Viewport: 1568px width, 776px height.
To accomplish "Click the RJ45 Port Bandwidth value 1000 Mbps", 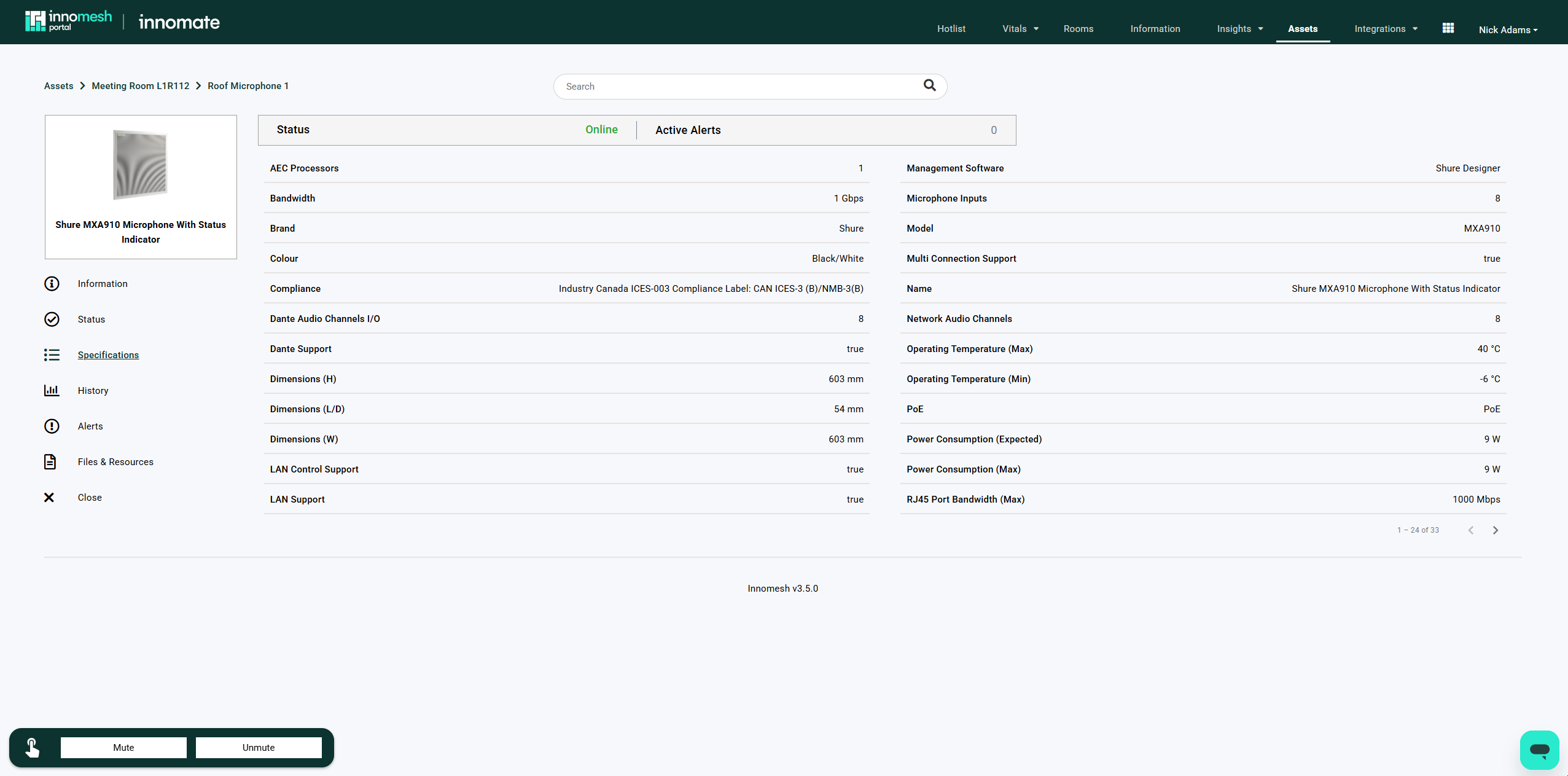I will pyautogui.click(x=1476, y=499).
